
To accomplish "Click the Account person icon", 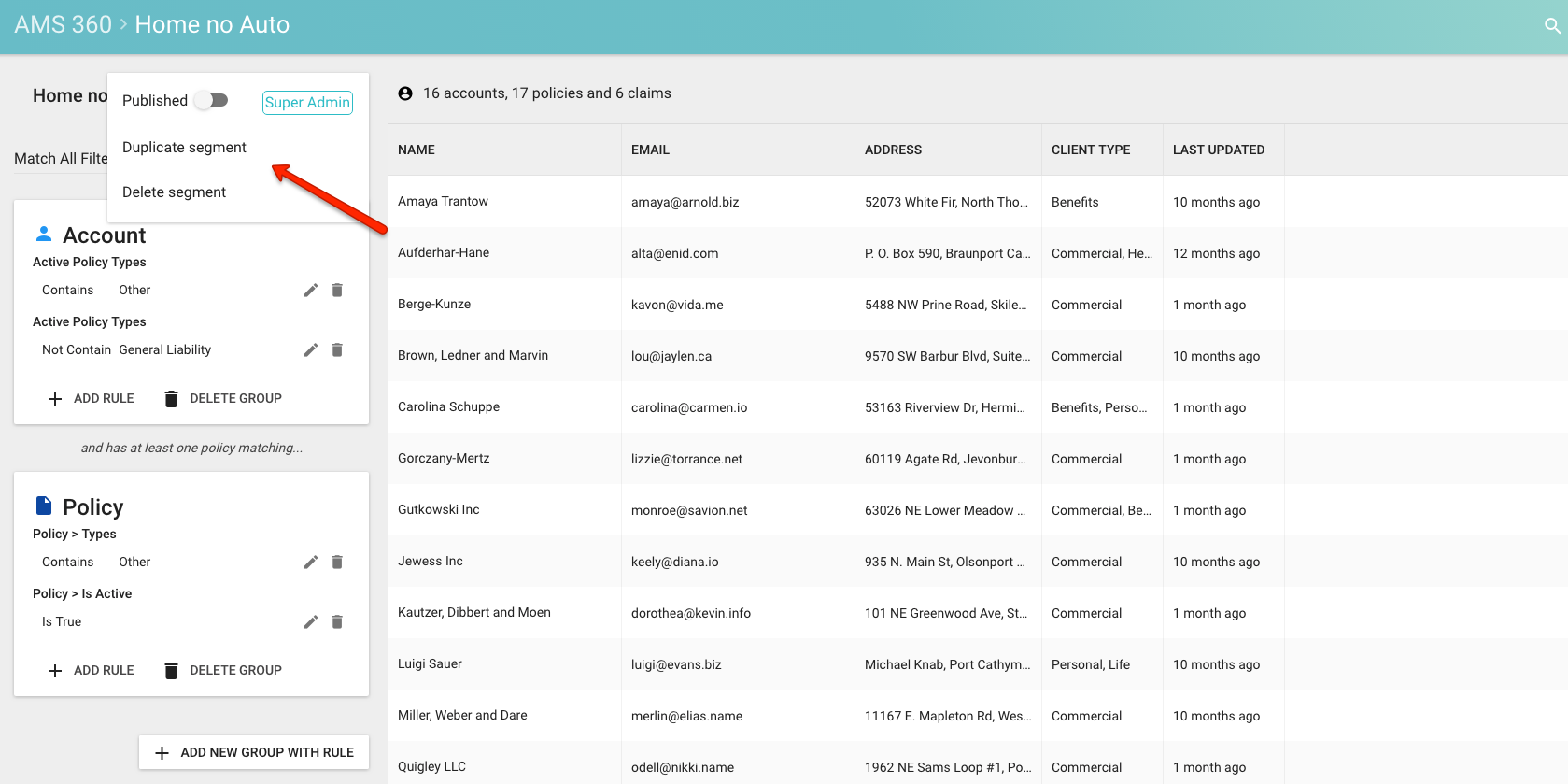I will tap(43, 234).
